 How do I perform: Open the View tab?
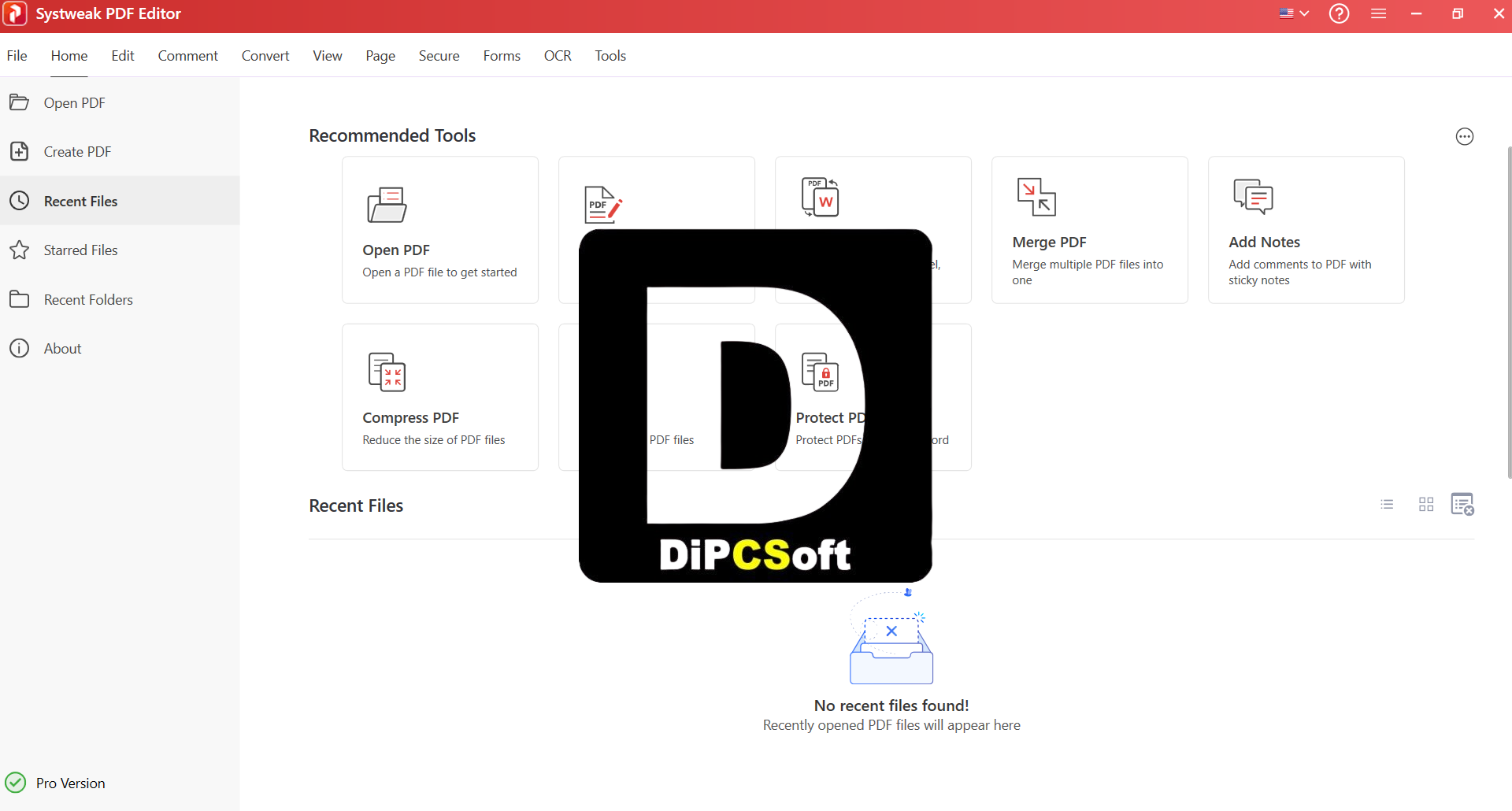[x=328, y=56]
